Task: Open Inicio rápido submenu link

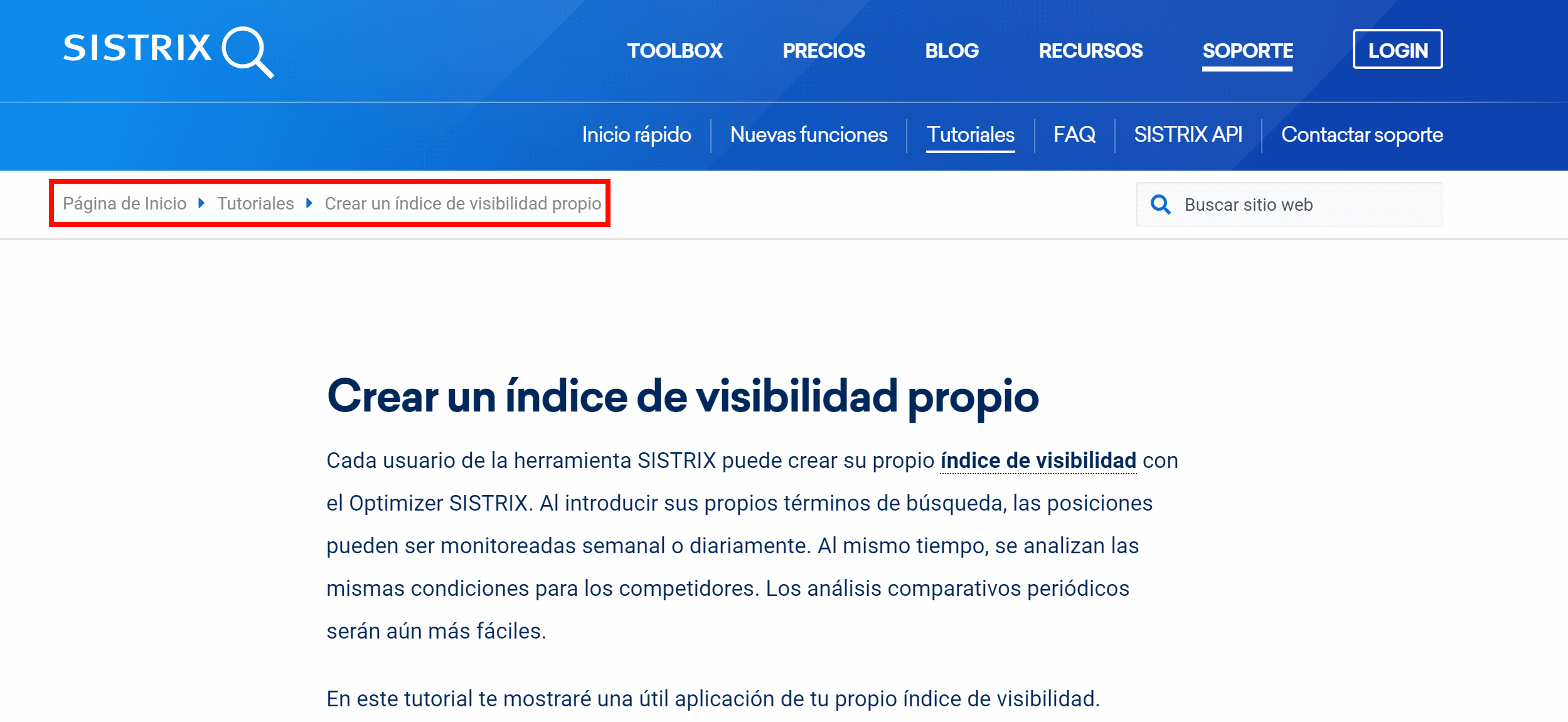Action: pyautogui.click(x=636, y=135)
